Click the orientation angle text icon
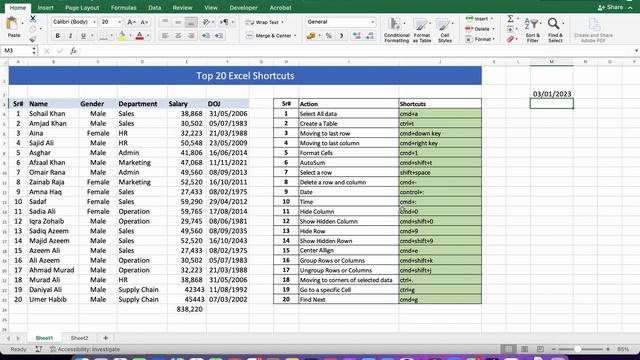640x360 pixels. coord(206,22)
